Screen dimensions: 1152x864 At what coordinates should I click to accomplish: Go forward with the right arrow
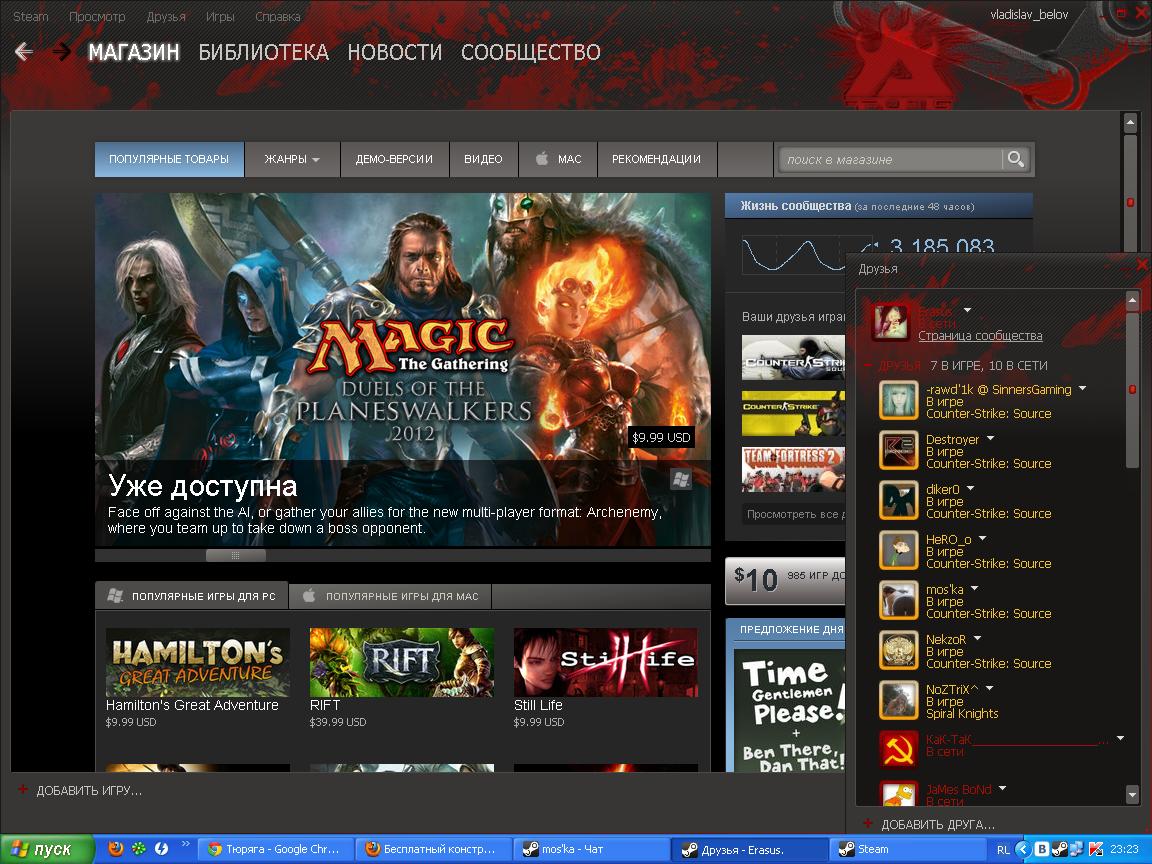(x=62, y=51)
